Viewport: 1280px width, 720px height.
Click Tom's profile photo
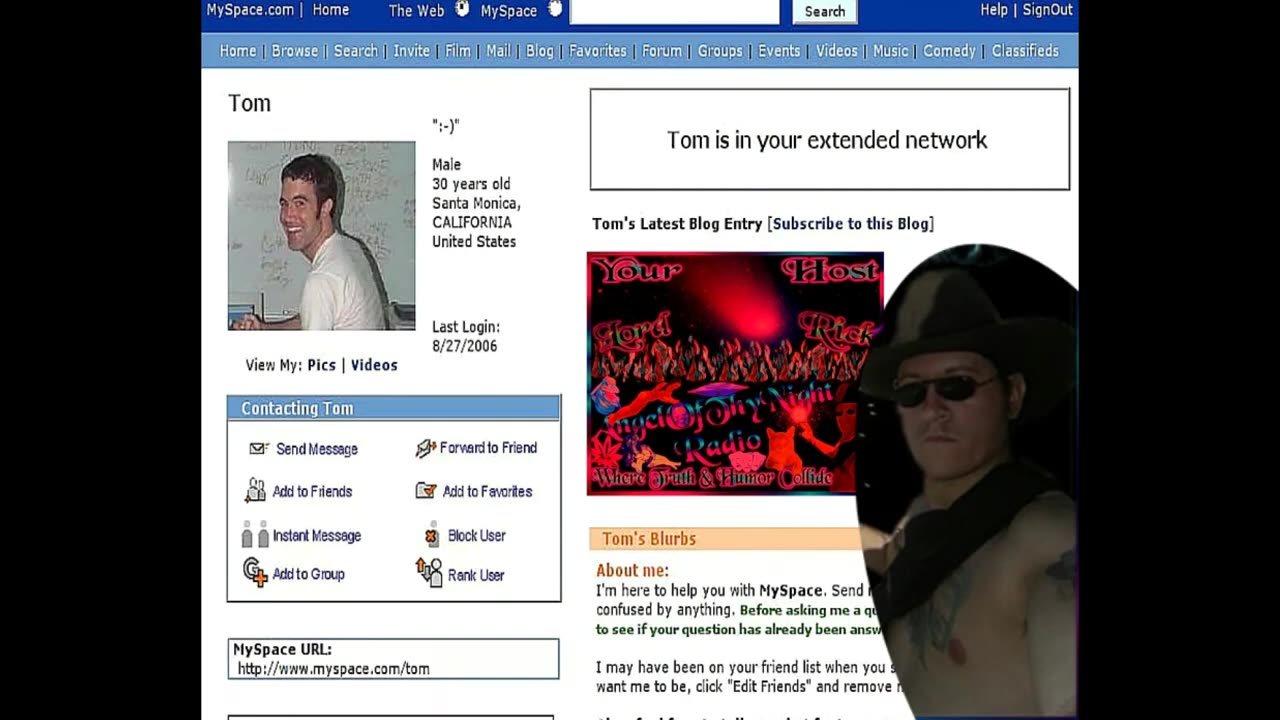[321, 236]
